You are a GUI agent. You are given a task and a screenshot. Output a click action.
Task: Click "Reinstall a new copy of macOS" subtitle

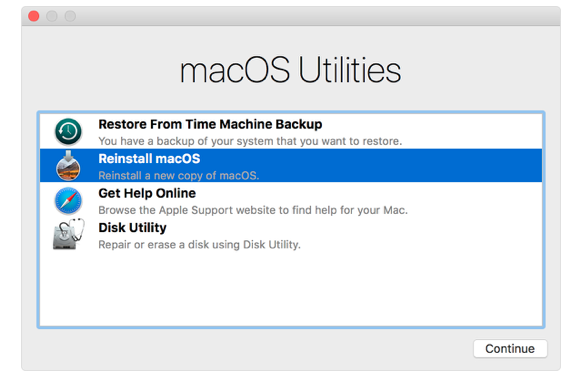[179, 176]
